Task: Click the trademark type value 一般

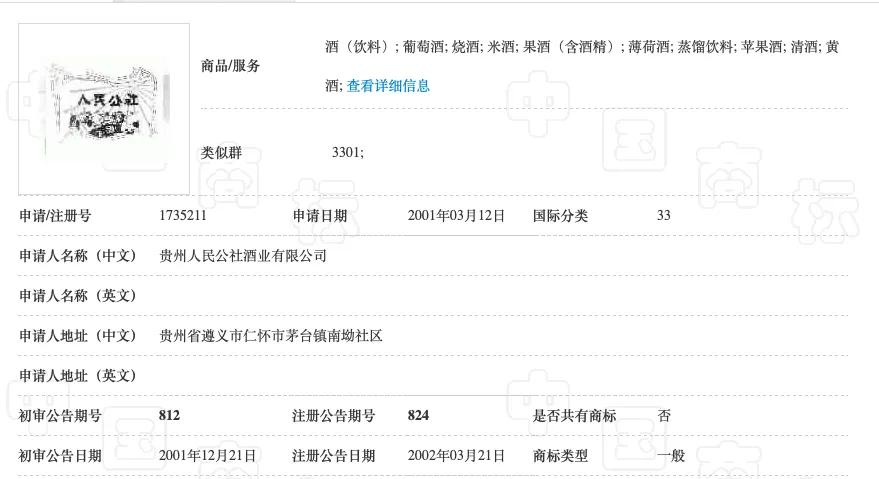Action: click(671, 455)
